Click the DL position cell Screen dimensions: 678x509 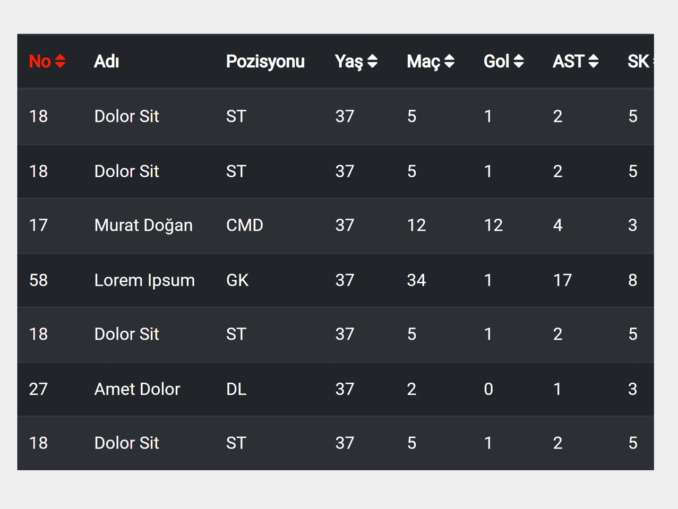tap(236, 389)
